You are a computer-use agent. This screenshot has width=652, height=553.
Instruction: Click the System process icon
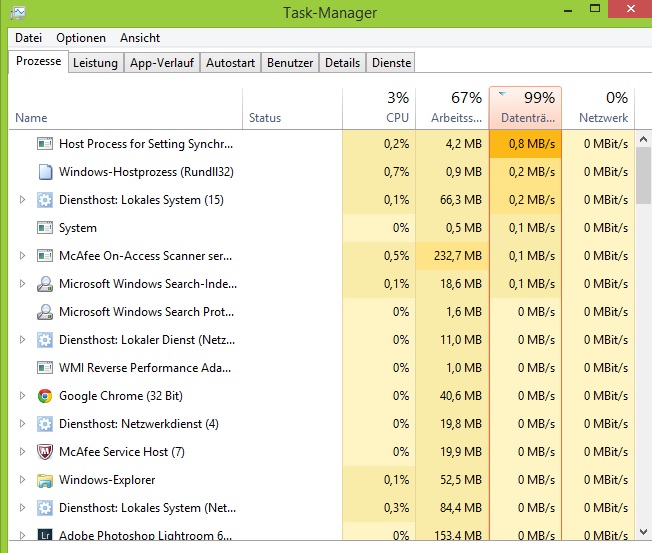(45, 228)
